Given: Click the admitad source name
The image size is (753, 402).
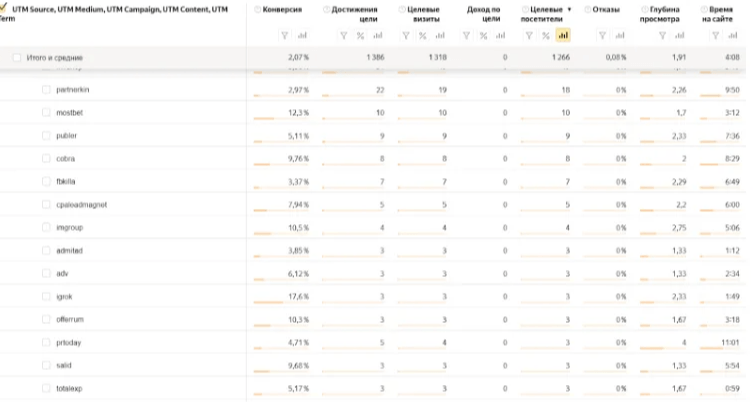Looking at the screenshot, I should coord(68,250).
